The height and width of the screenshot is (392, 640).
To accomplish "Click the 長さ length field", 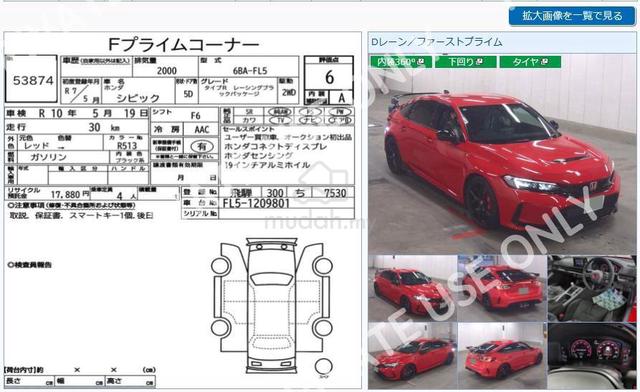I will 29,381.
